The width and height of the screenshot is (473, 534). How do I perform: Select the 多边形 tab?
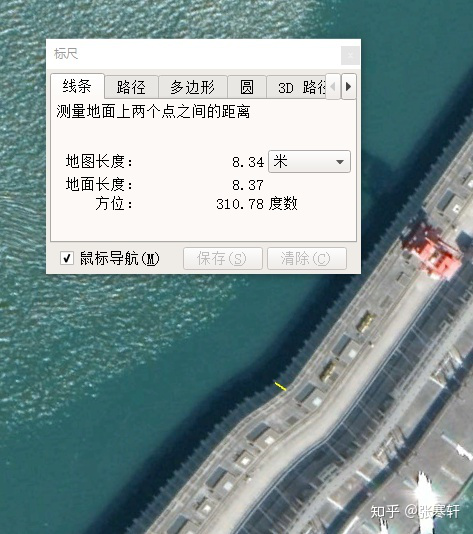[x=193, y=88]
